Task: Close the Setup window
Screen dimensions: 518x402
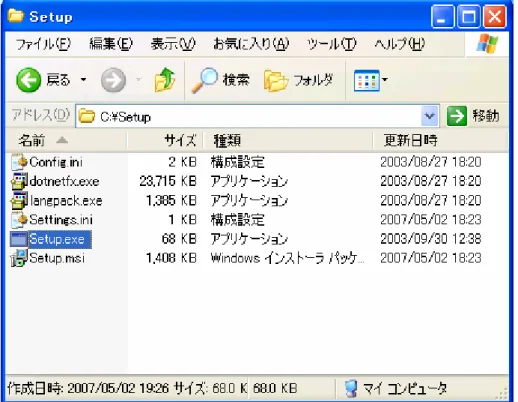Action: 495,17
